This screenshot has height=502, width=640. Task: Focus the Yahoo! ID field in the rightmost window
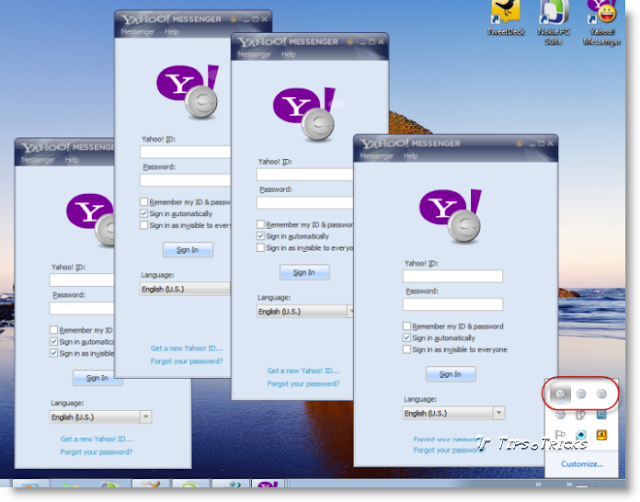click(453, 276)
